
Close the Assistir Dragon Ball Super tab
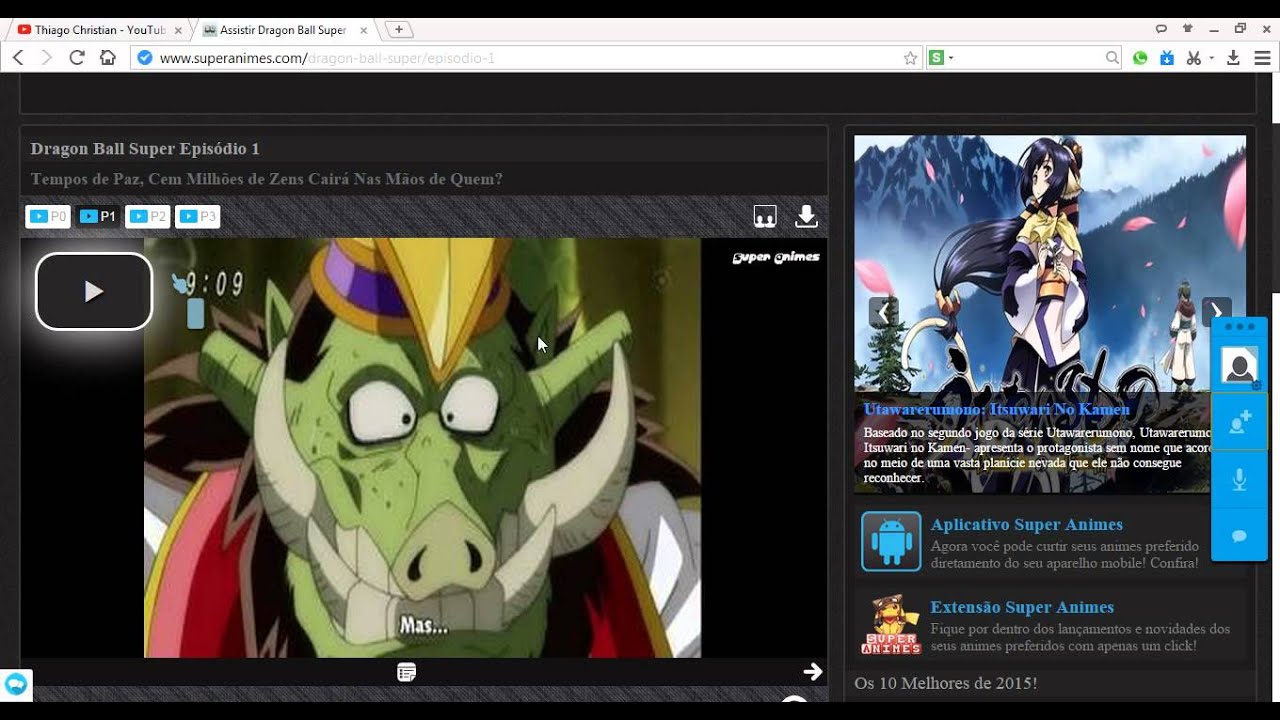[363, 30]
